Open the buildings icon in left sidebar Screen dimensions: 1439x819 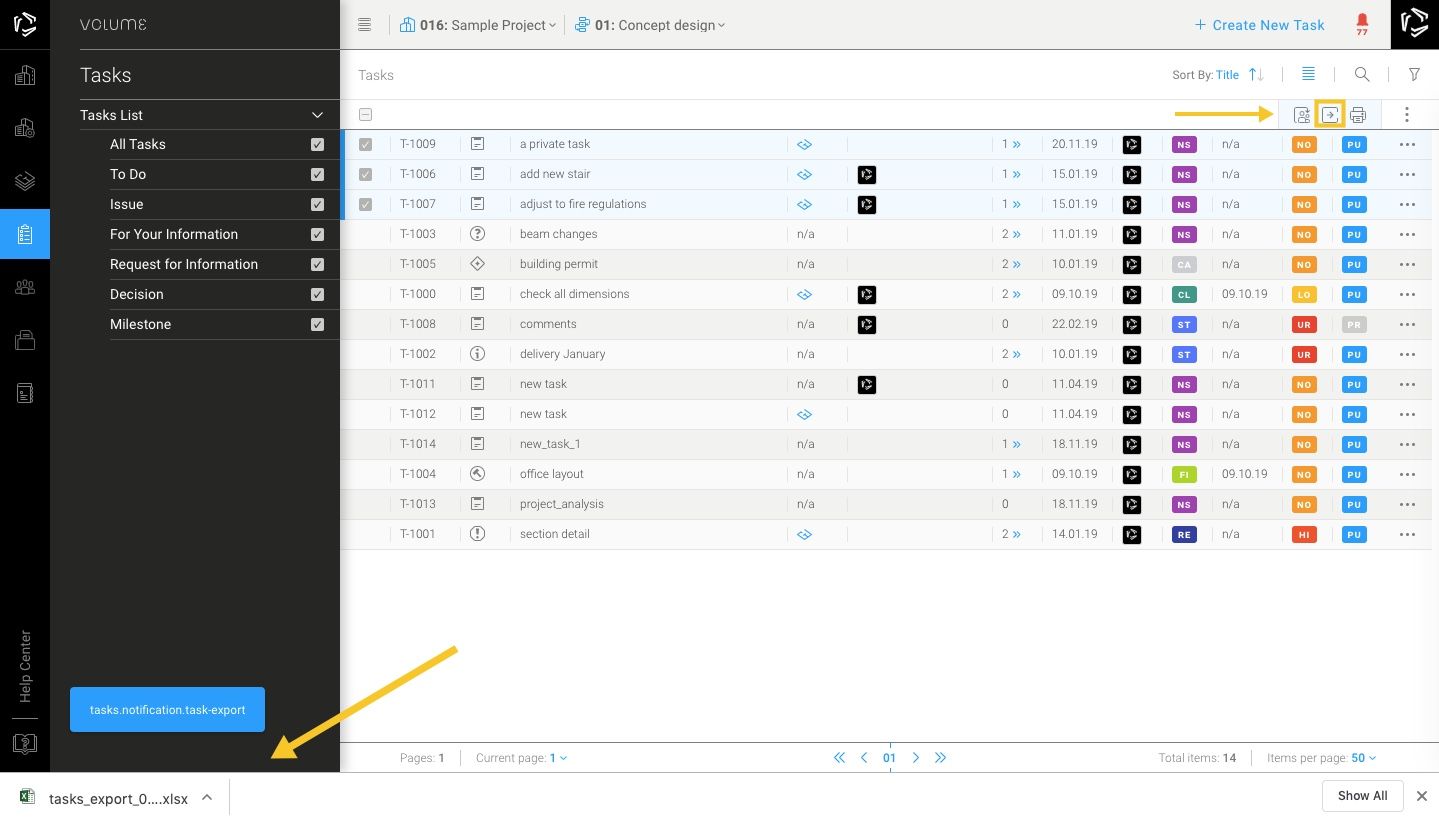[x=25, y=75]
